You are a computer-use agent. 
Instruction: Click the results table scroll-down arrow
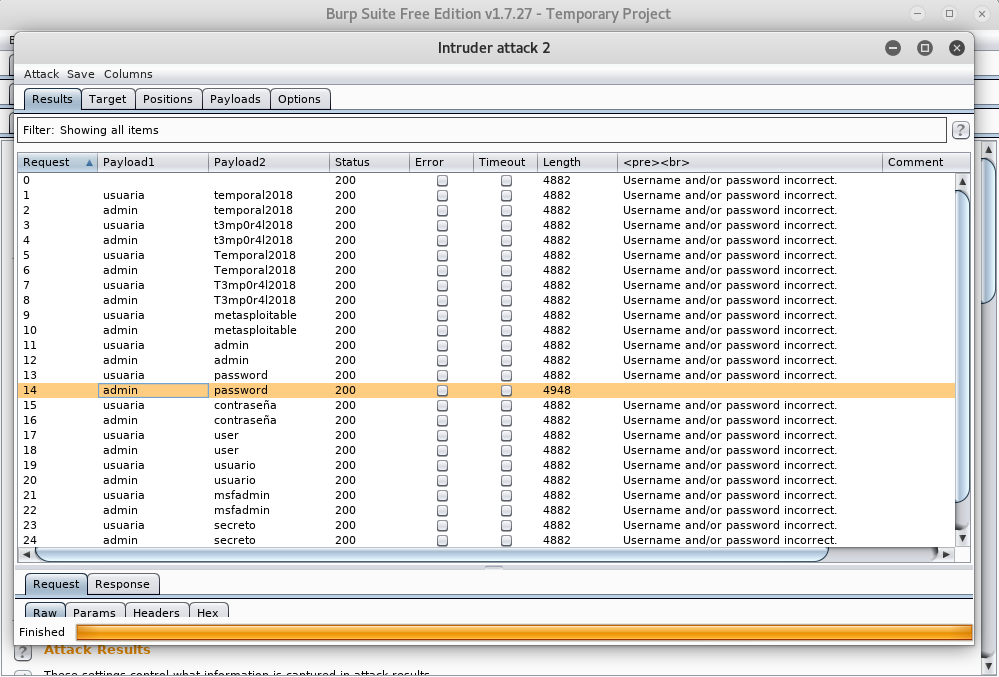click(962, 538)
